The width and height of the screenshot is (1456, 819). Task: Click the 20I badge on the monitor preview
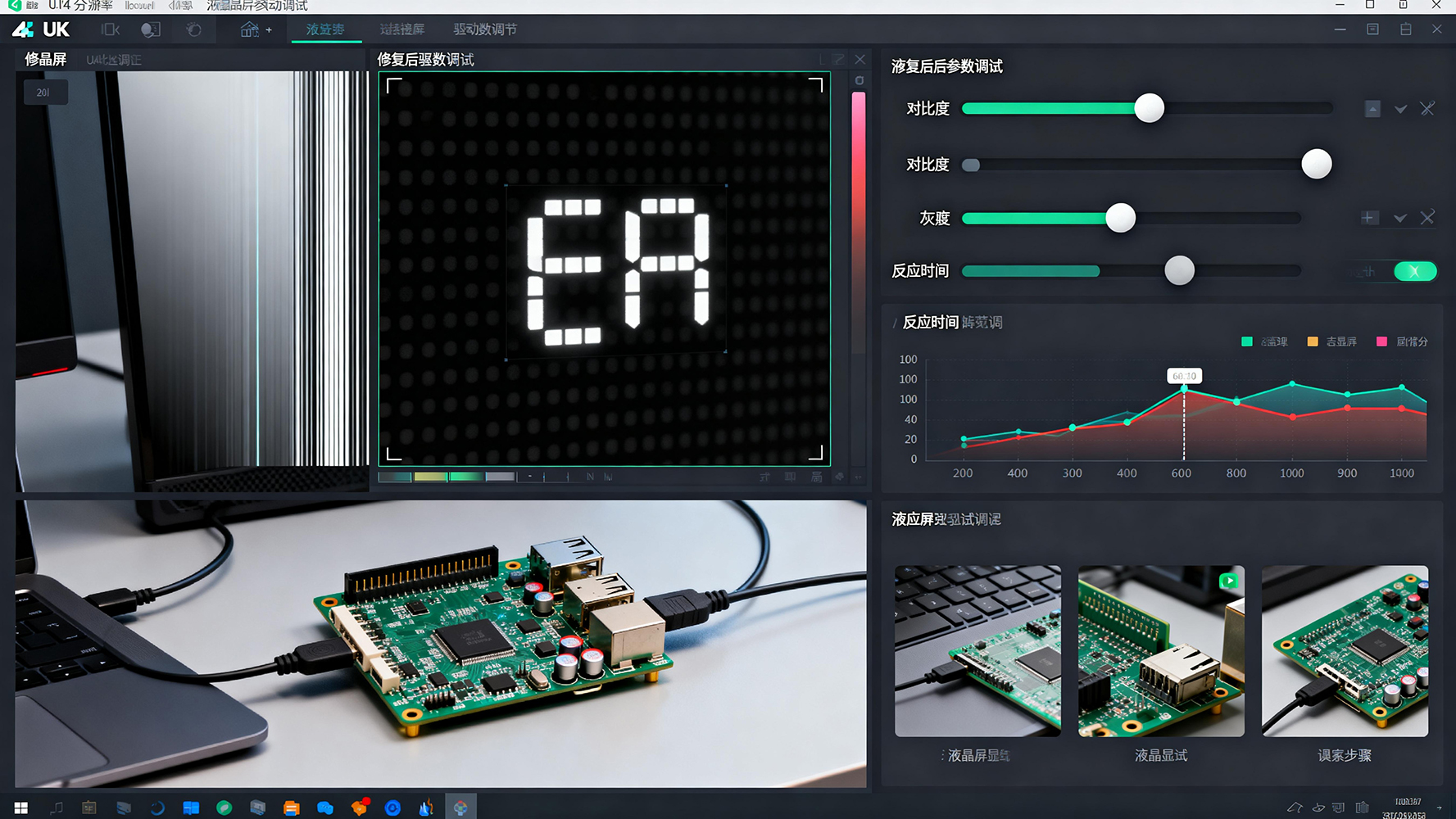[x=45, y=93]
